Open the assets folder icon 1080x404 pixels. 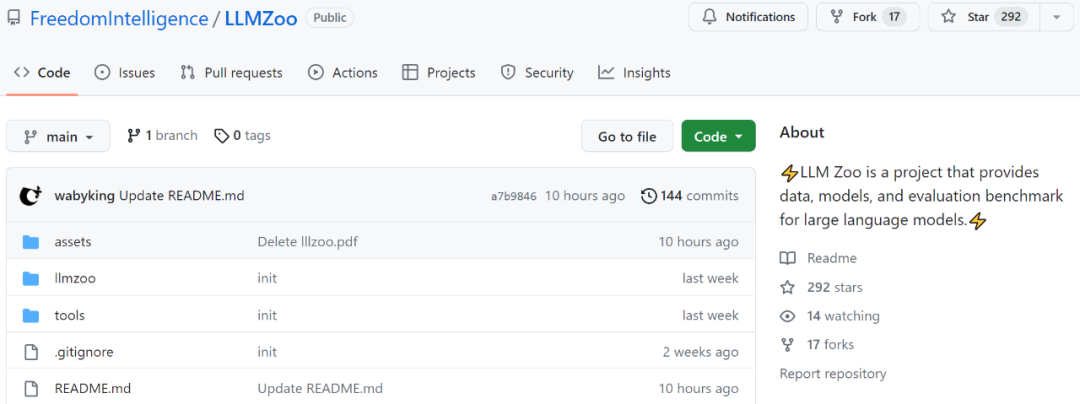pyautogui.click(x=30, y=242)
